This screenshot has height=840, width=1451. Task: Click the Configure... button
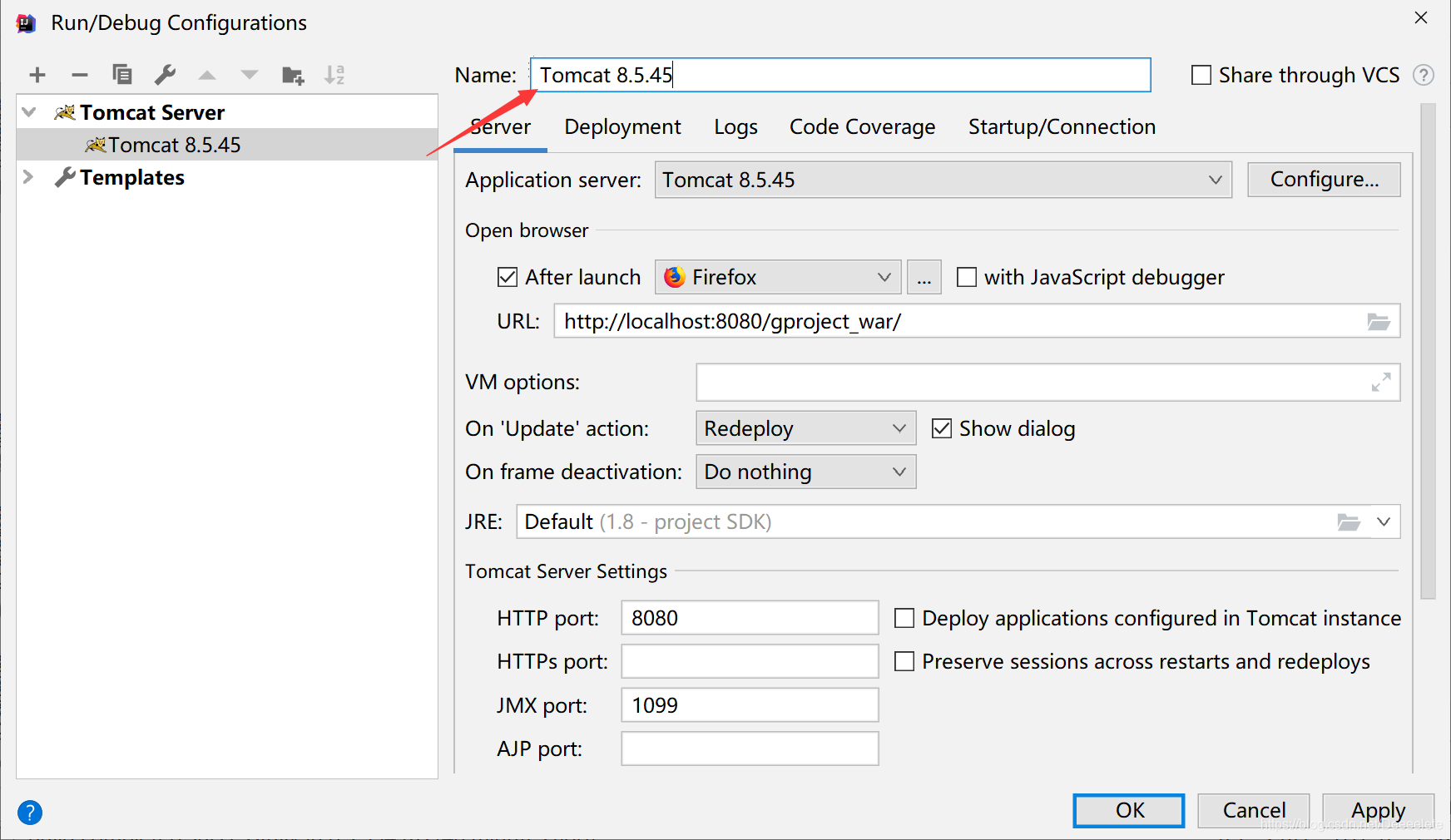click(1325, 180)
